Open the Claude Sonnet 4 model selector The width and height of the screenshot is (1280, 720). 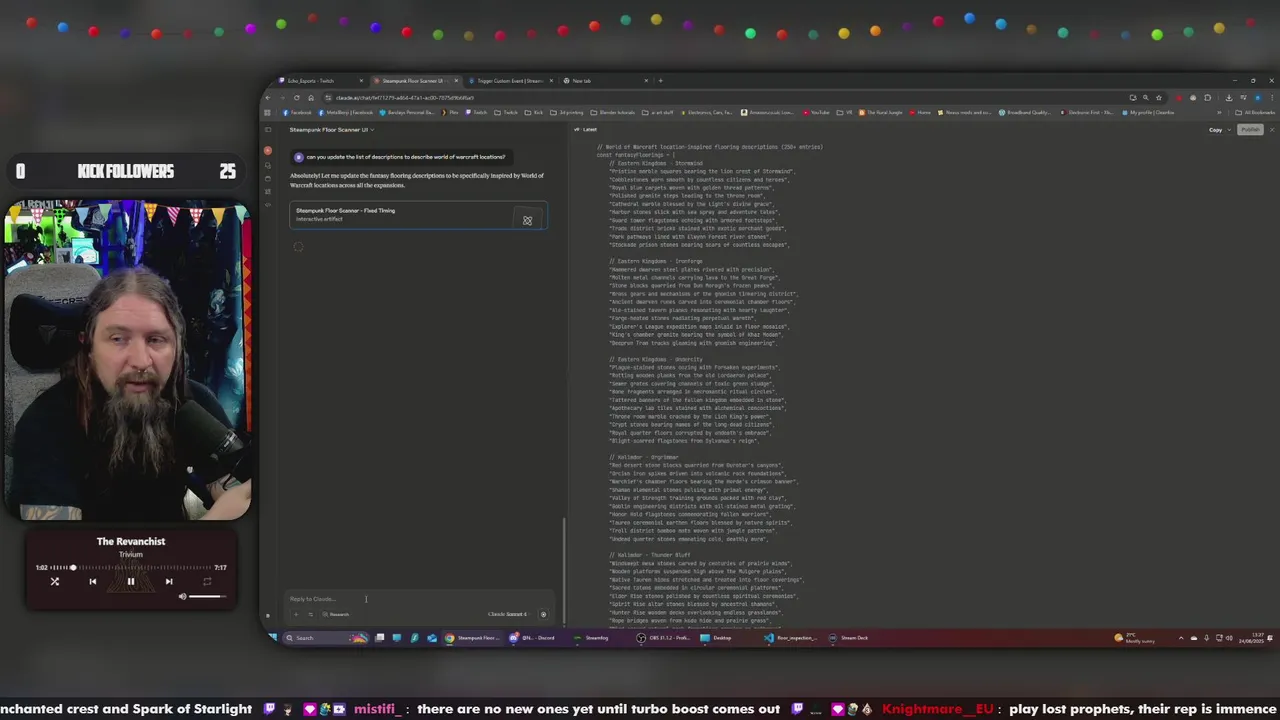click(x=507, y=614)
